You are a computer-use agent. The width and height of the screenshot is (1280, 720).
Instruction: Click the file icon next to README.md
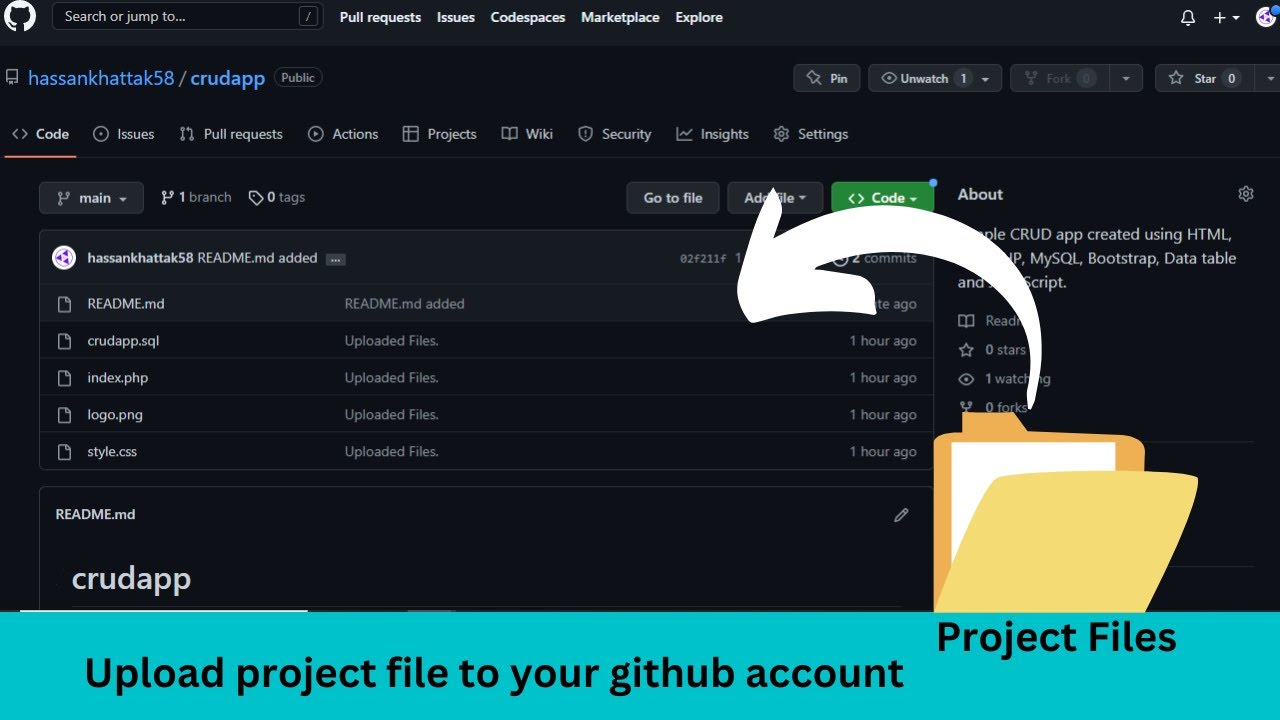point(65,304)
